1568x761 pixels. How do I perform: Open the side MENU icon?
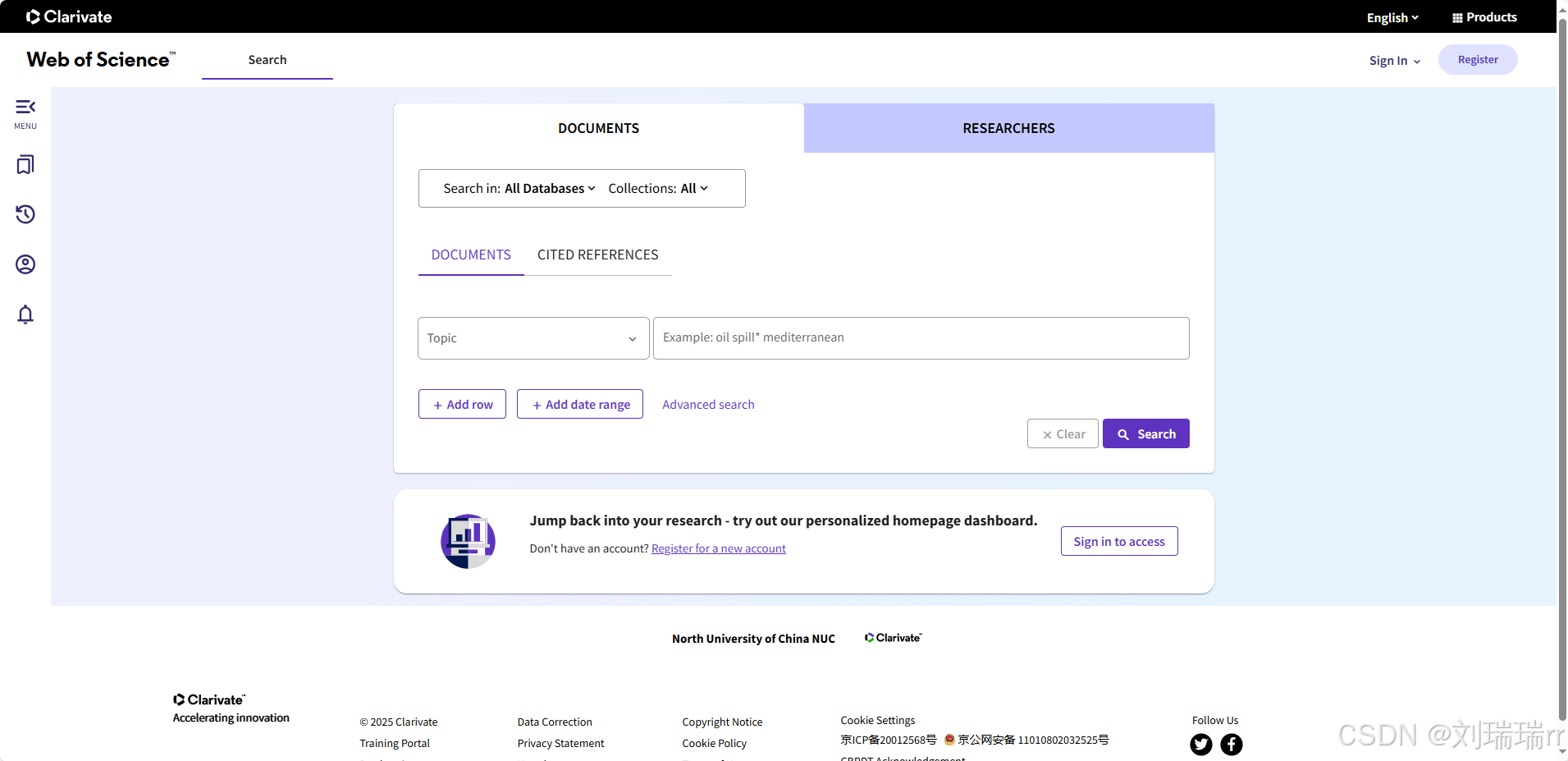coord(25,114)
